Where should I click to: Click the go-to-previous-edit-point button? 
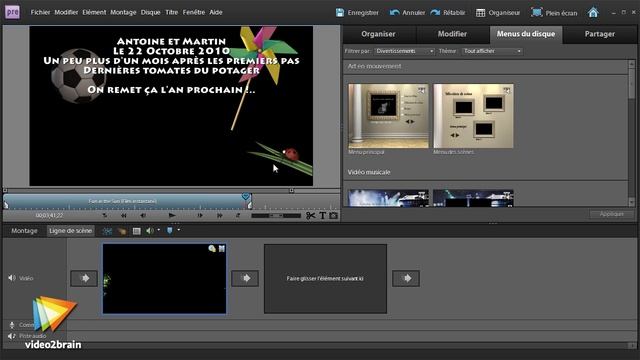104,216
